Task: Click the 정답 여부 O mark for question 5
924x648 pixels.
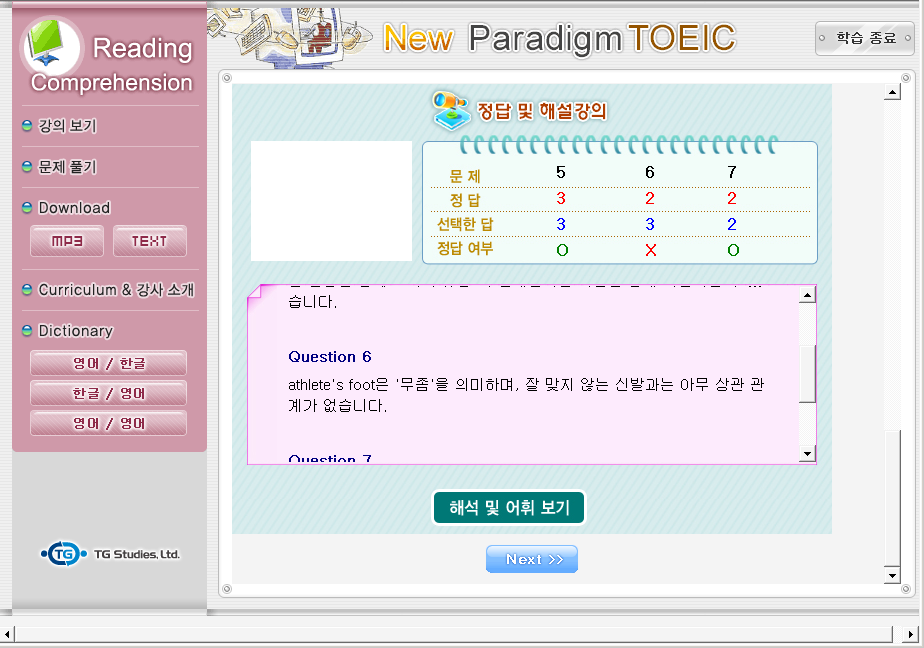Action: tap(562, 250)
